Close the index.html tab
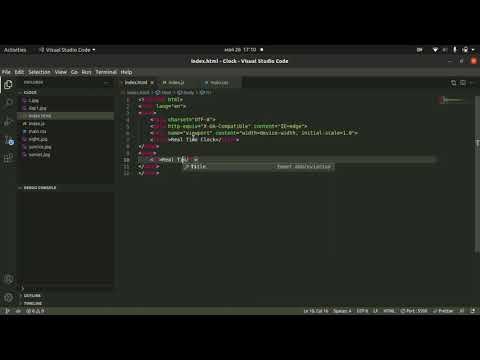Viewport: 480px width, 360px height. (x=152, y=83)
